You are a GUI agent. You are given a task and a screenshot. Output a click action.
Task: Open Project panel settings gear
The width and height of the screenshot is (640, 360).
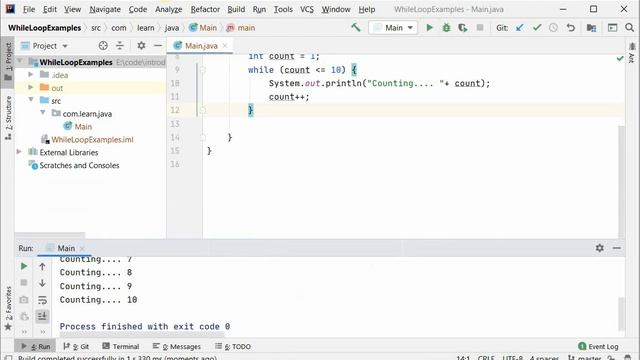pos(141,46)
